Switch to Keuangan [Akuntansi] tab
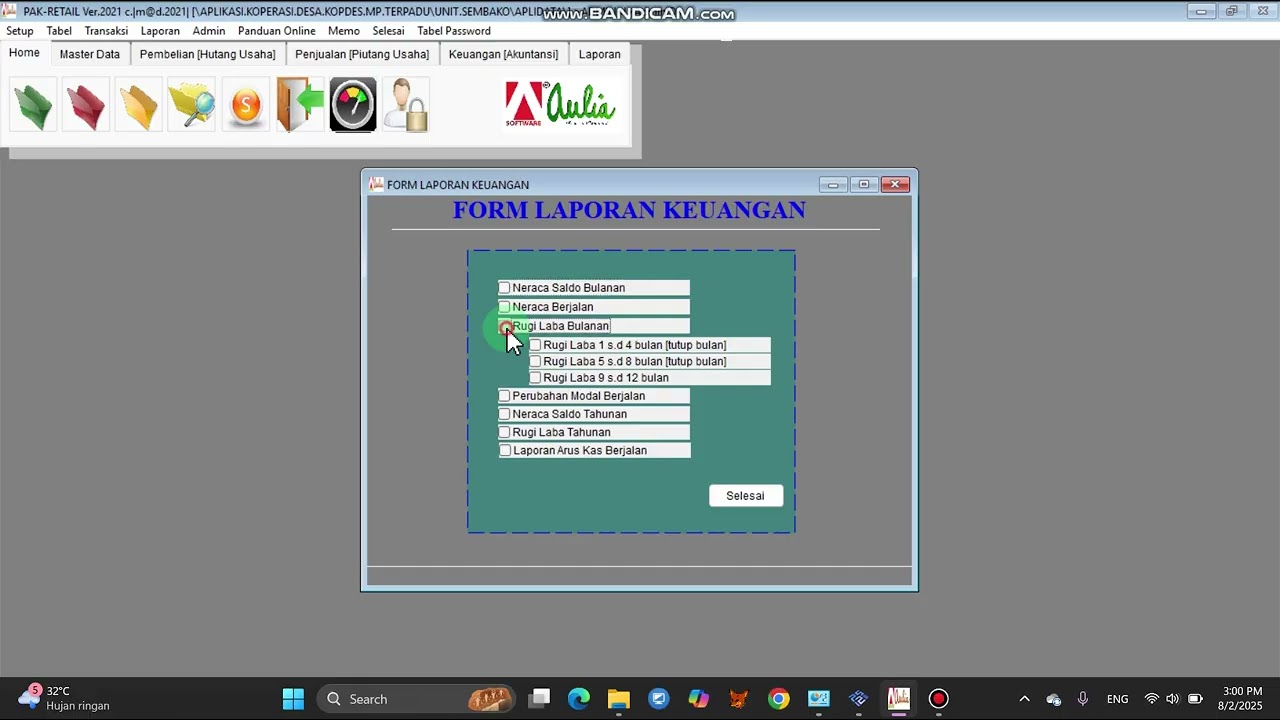The width and height of the screenshot is (1280, 720). (x=504, y=54)
